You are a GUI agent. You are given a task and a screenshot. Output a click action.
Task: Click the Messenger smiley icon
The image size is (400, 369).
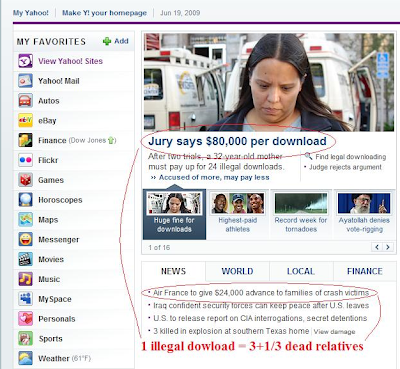tap(25, 239)
